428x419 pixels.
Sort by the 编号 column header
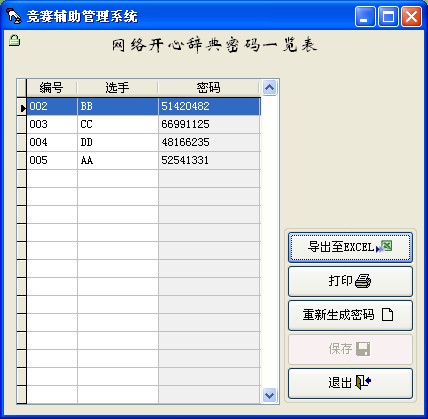52,88
